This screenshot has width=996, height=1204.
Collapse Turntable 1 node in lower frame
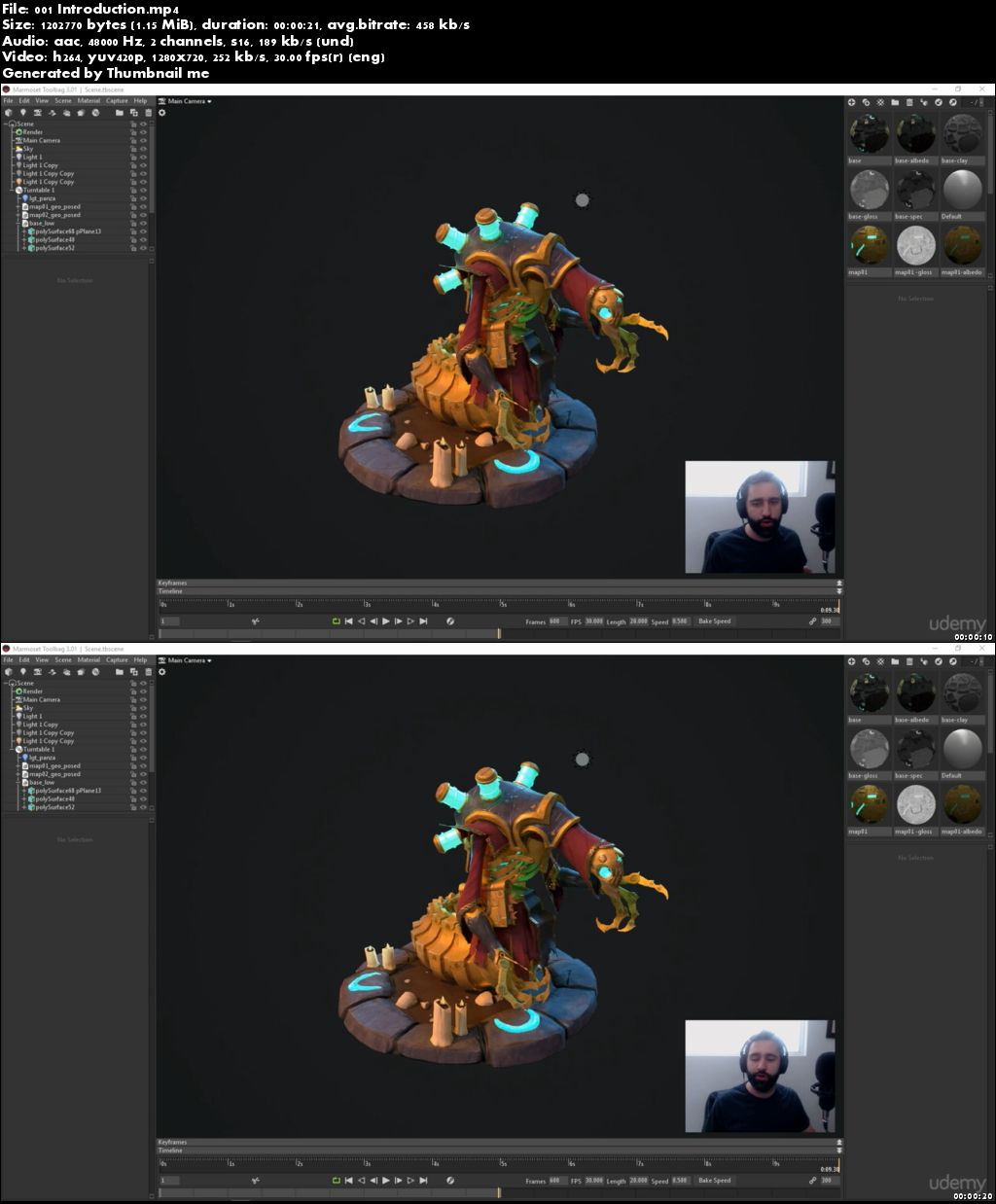coord(12,750)
